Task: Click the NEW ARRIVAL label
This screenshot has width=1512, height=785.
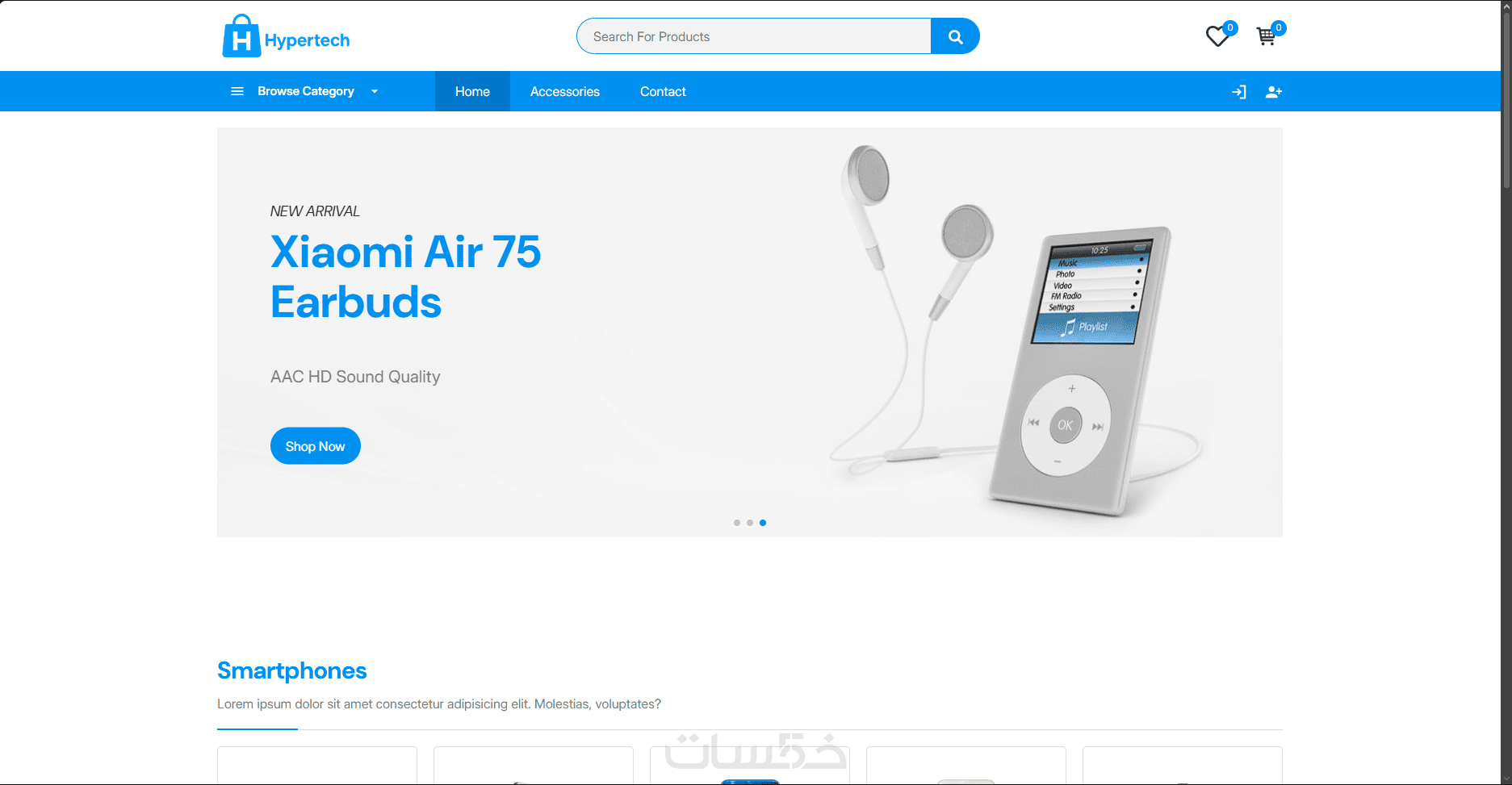Action: point(315,211)
